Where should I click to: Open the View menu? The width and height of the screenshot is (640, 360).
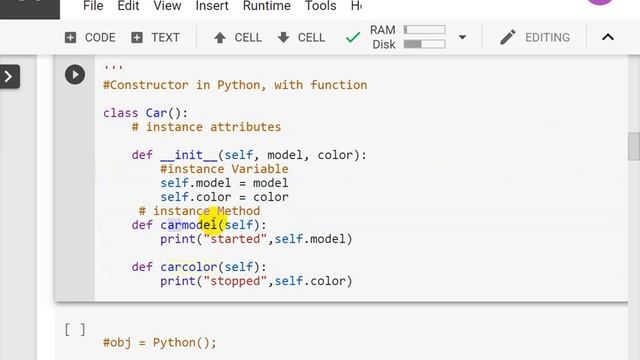coord(167,6)
